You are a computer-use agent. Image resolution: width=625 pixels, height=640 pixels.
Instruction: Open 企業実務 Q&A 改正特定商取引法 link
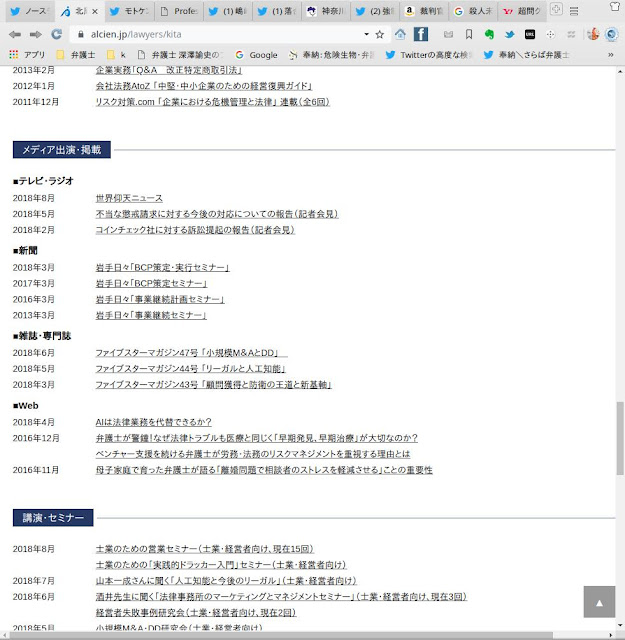coord(169,70)
